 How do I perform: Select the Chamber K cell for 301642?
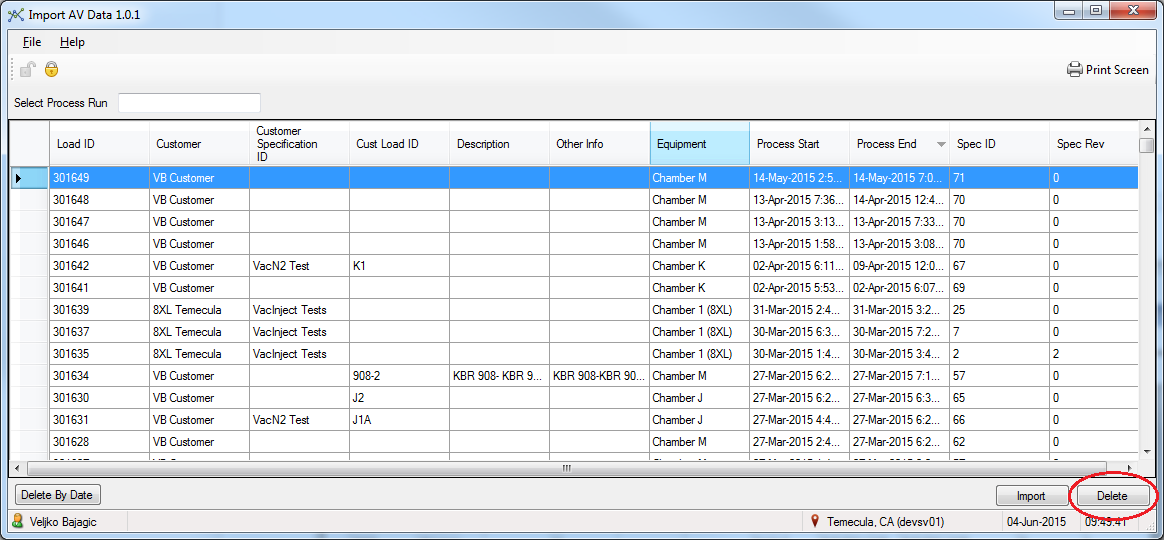699,266
